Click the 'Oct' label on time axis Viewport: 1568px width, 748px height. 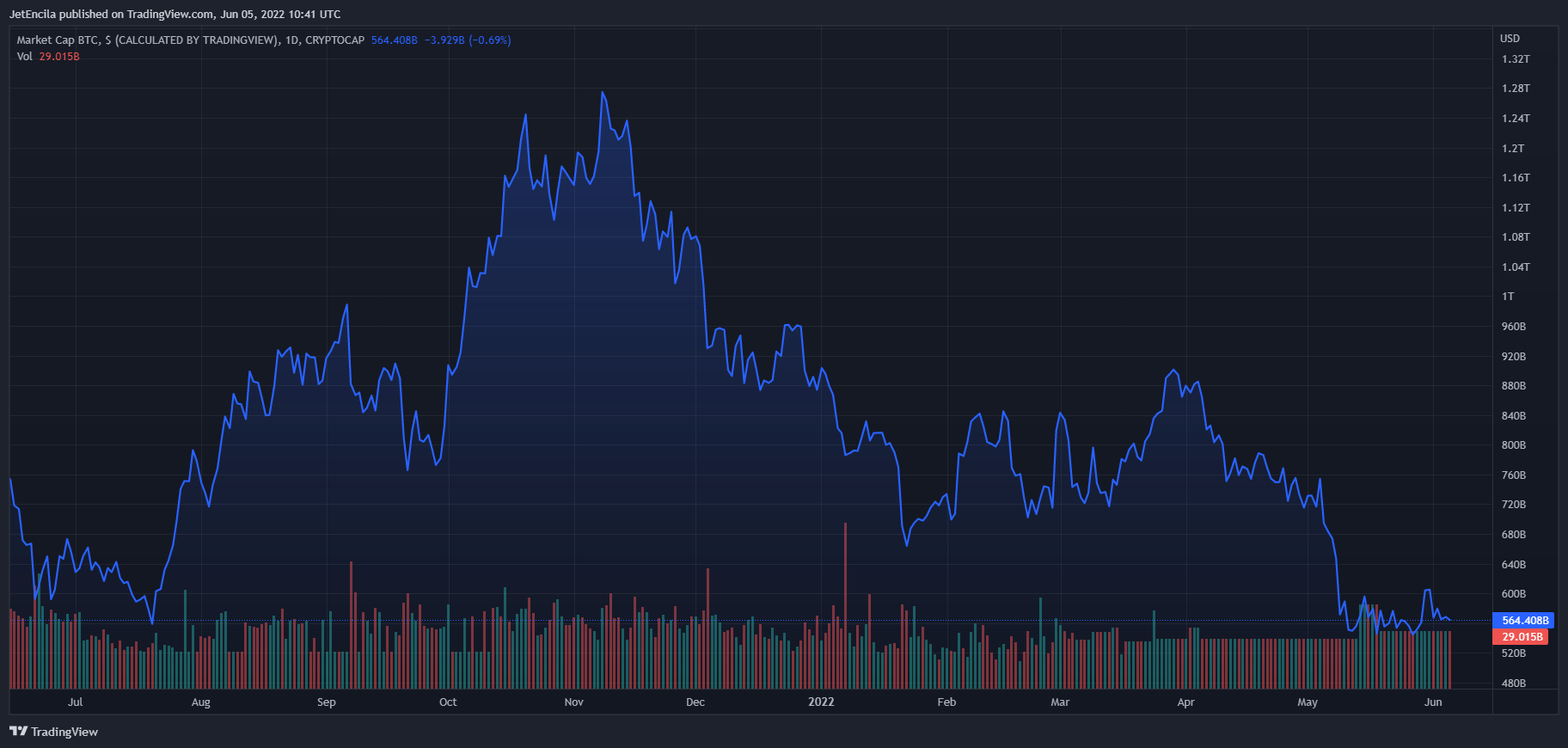pyautogui.click(x=448, y=702)
